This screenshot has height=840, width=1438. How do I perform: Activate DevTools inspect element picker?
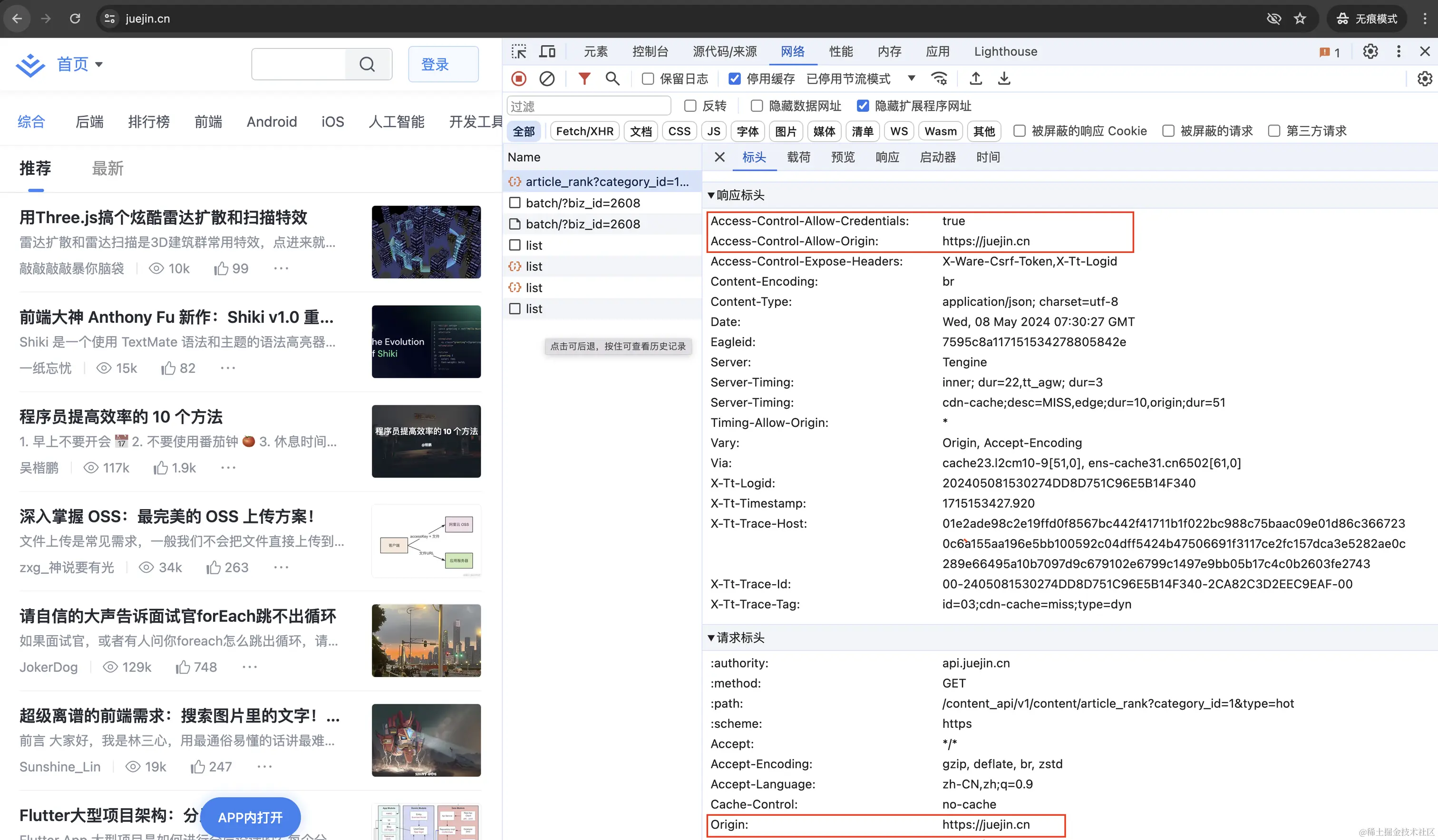pyautogui.click(x=519, y=51)
